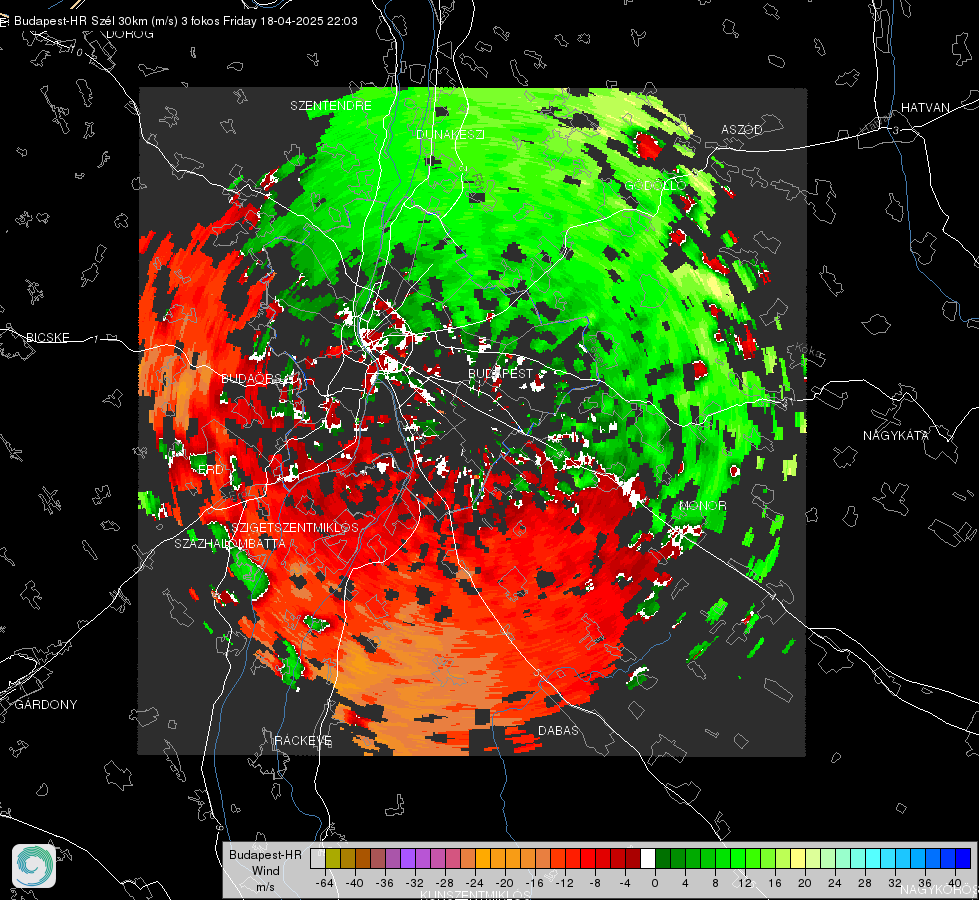This screenshot has width=979, height=900.
Task: Select the GODOLLO label on the radar
Action: coord(655,185)
